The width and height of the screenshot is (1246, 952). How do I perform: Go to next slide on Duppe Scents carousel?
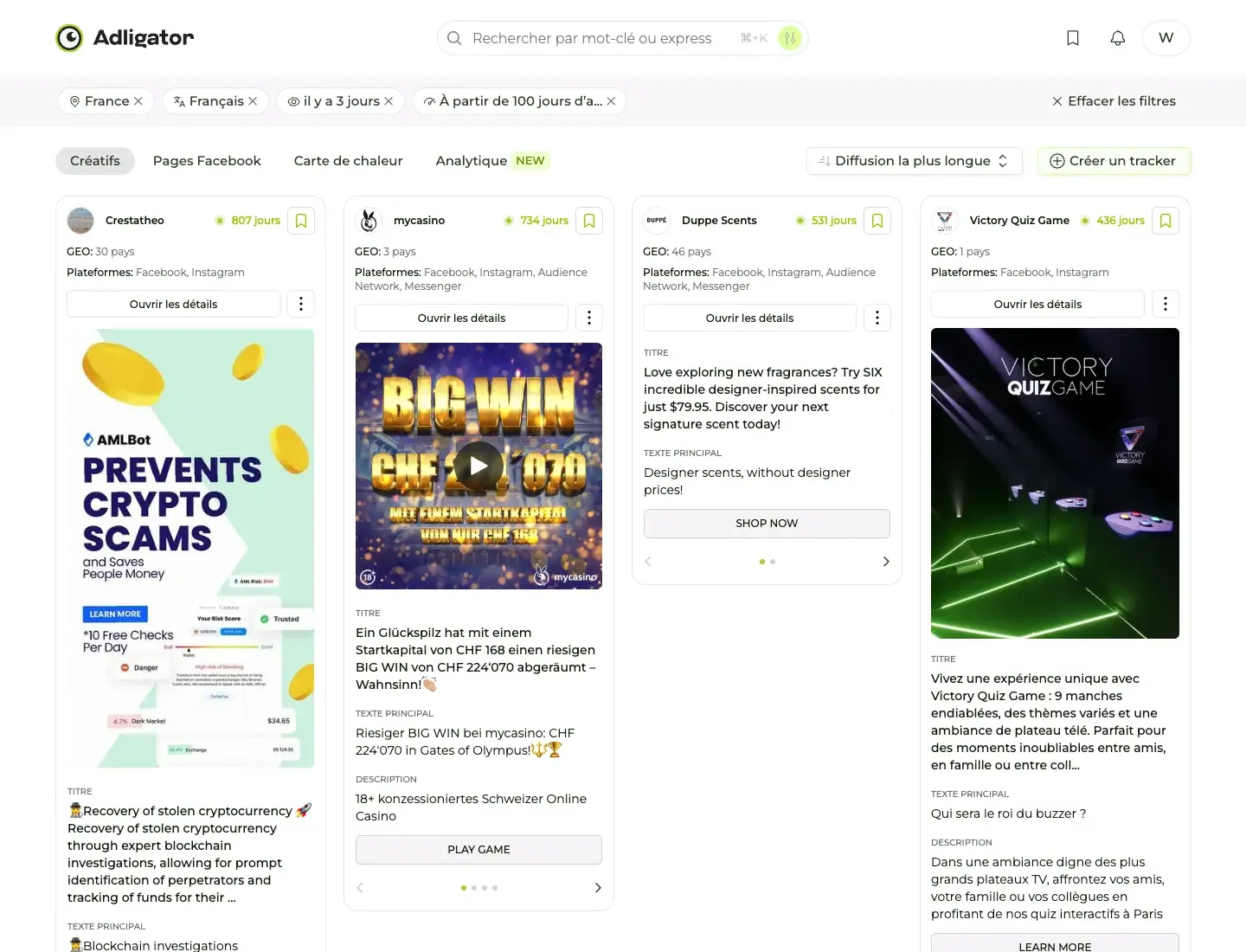(886, 562)
